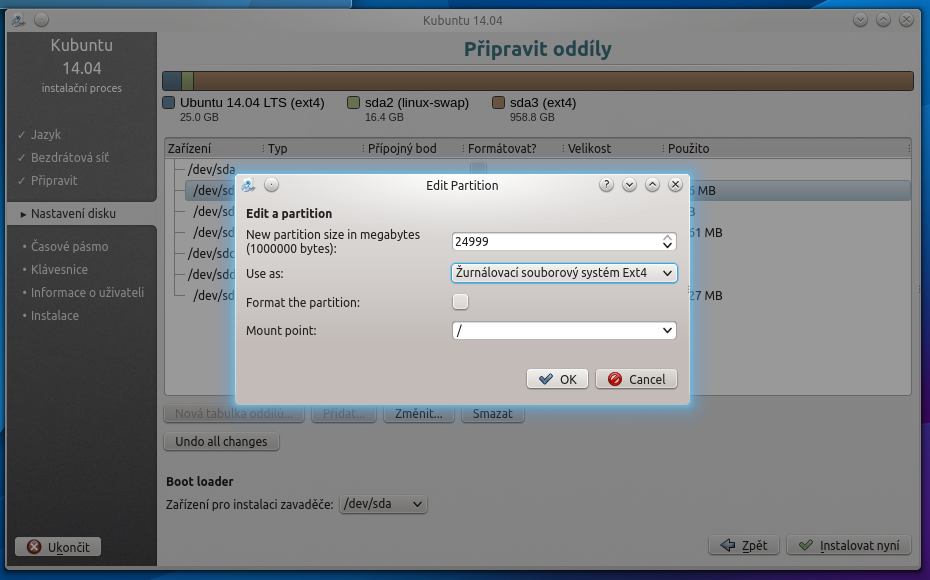Click the '16.4 GB' size label
Screen dimensions: 930x580
[384, 117]
